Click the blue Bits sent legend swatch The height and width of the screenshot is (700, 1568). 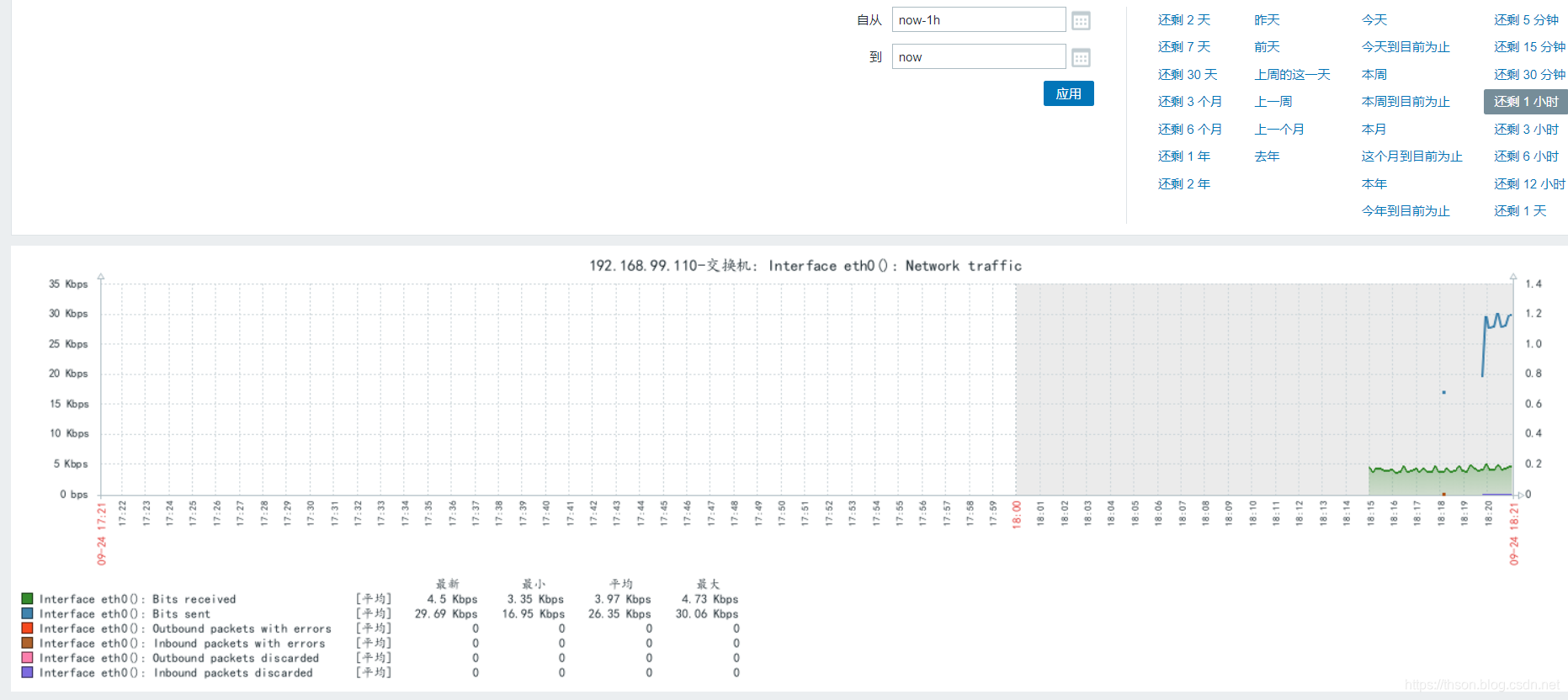click(x=27, y=613)
